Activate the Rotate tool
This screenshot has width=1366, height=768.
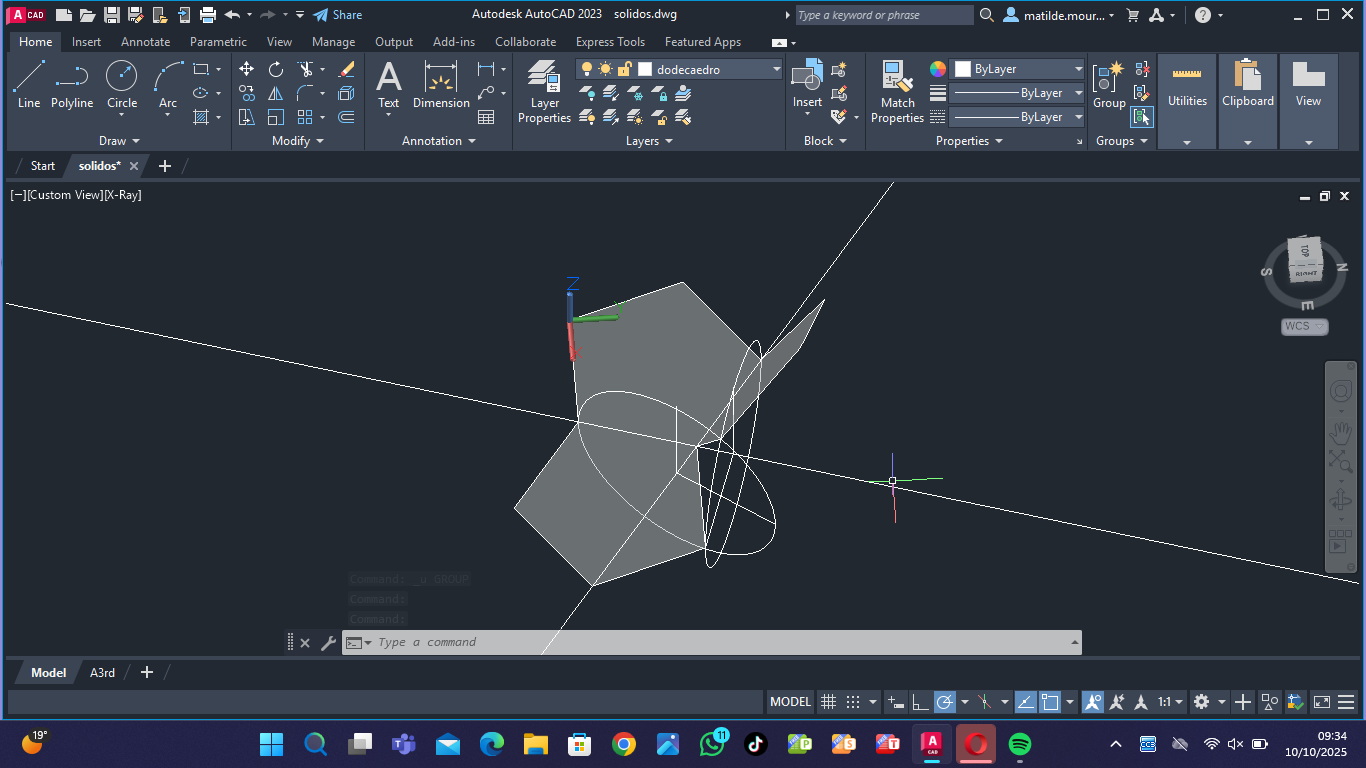[276, 69]
